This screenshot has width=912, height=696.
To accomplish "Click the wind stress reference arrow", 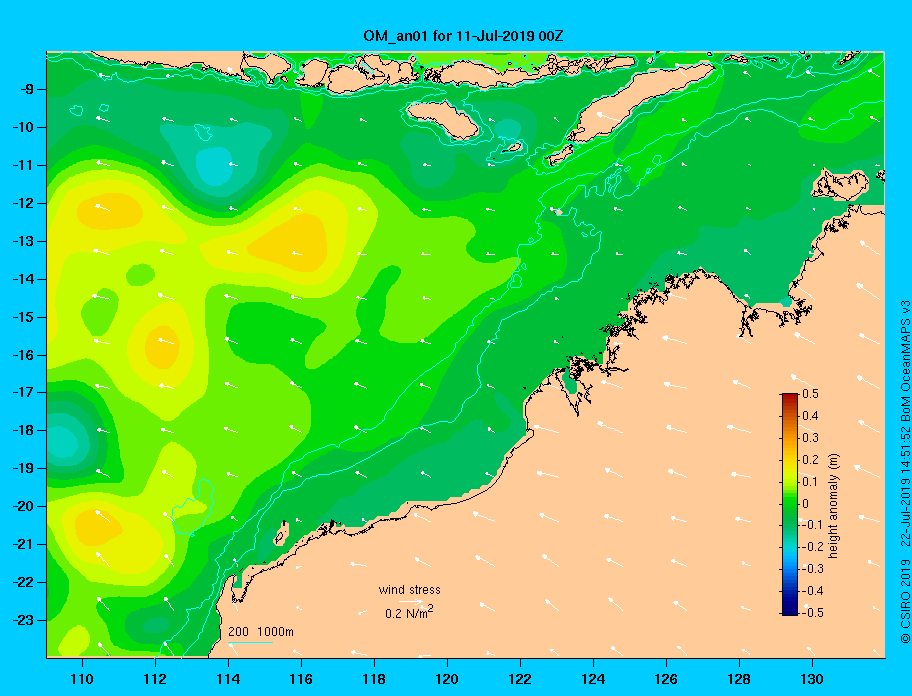I will pos(411,601).
